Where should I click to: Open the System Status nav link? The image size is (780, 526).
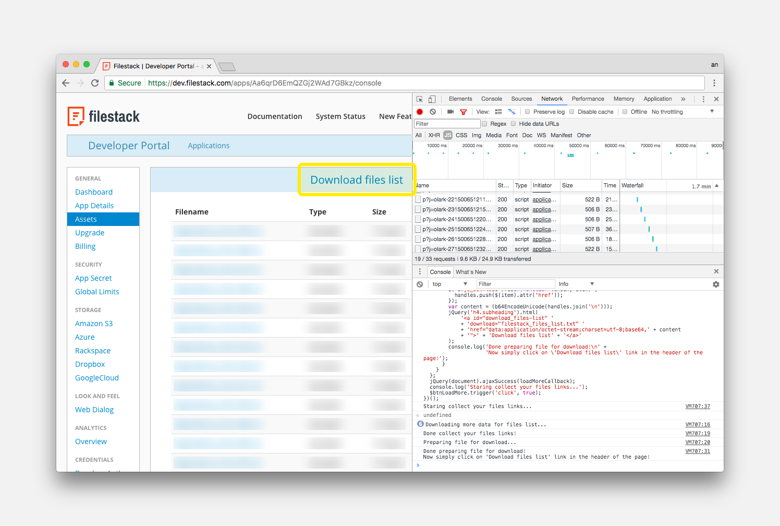340,116
